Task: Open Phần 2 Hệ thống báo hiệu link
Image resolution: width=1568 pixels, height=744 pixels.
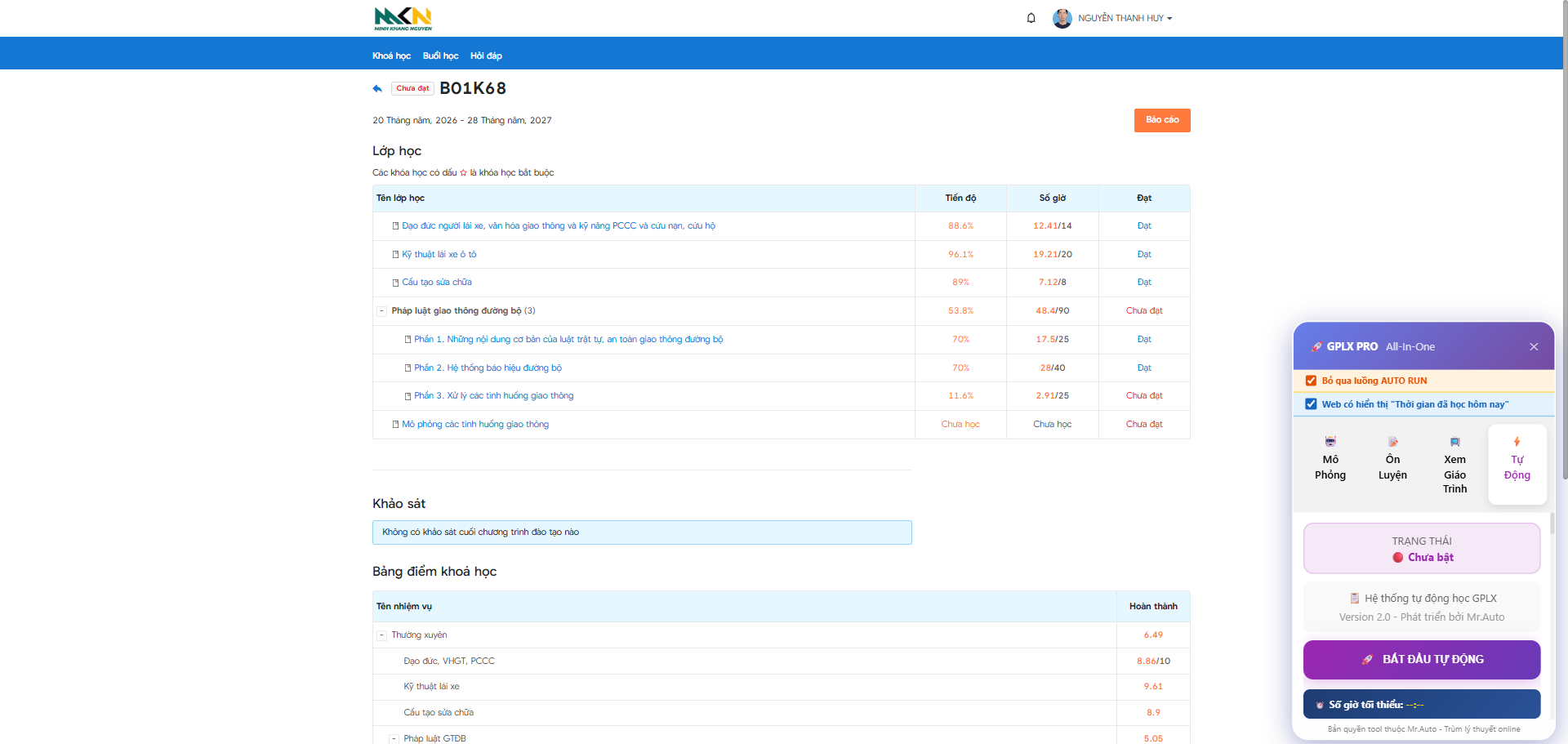Action: [488, 368]
